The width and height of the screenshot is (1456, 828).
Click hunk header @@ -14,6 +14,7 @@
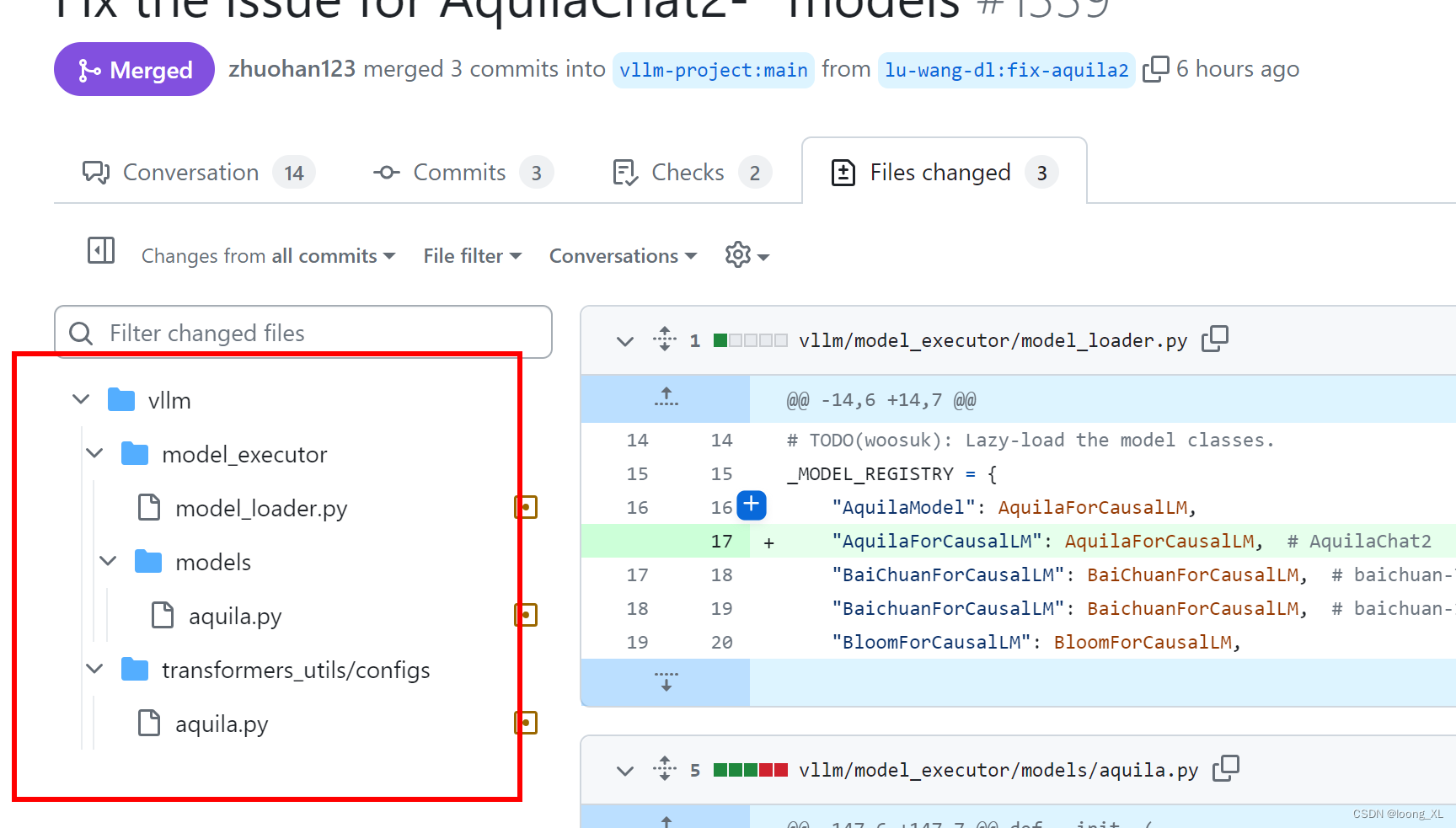881,400
